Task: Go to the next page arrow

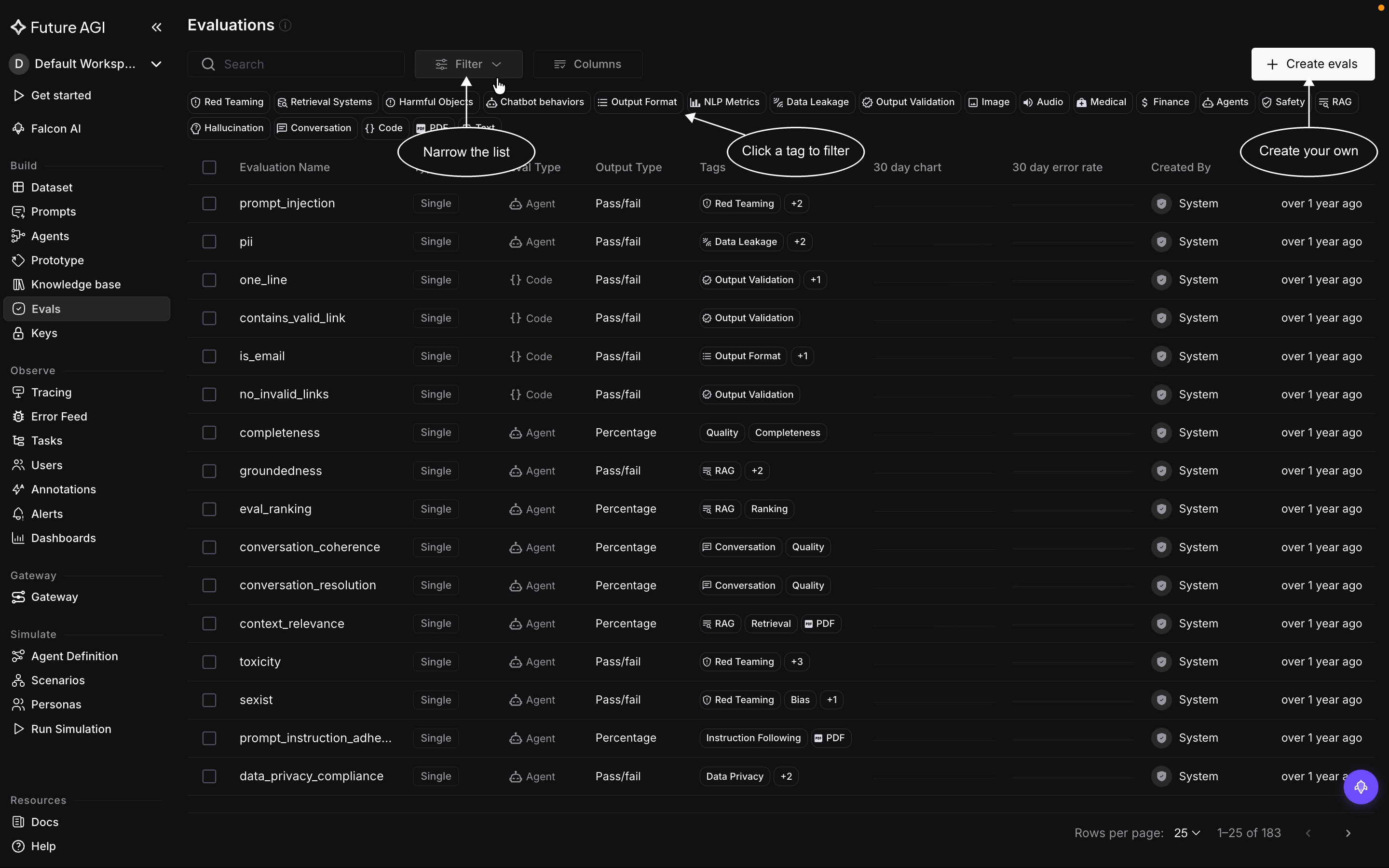Action: pyautogui.click(x=1348, y=833)
